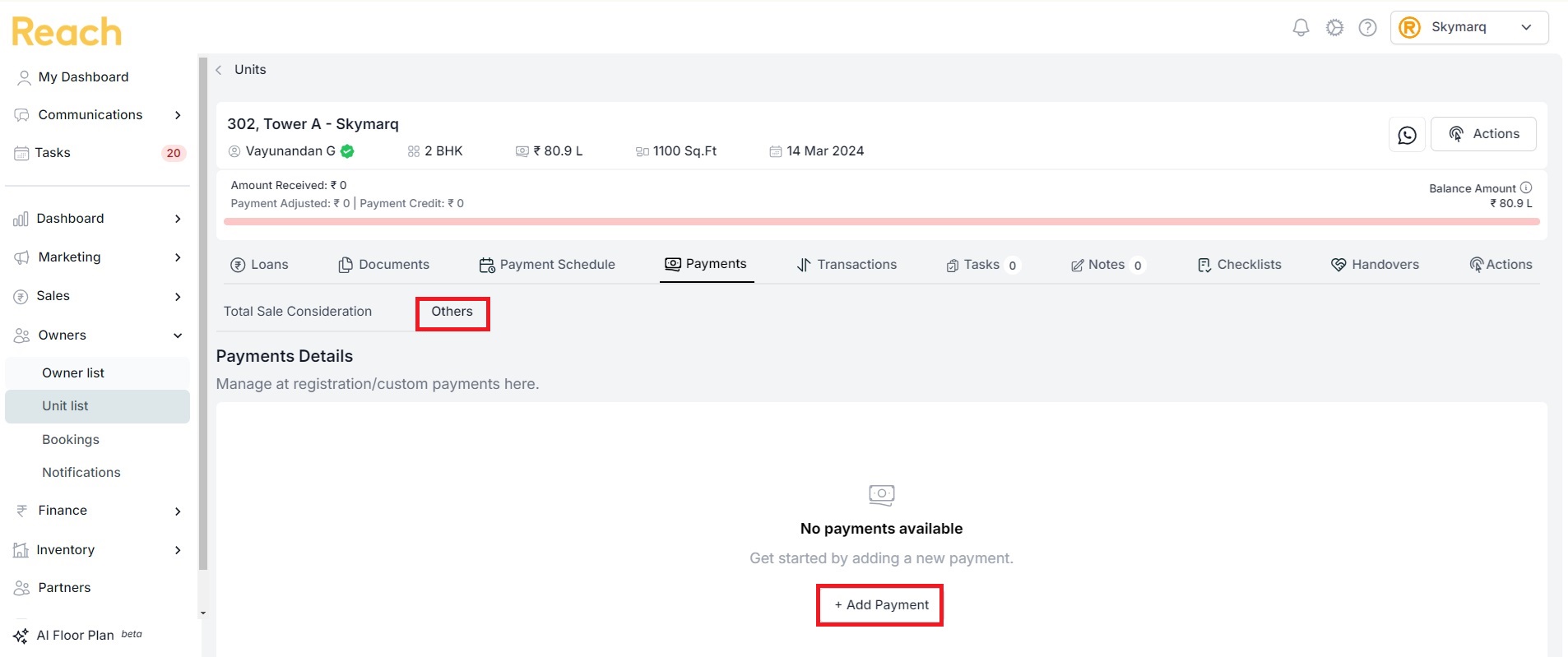The height and width of the screenshot is (657, 1568).
Task: Collapse the Owners menu chevron
Action: click(x=178, y=335)
